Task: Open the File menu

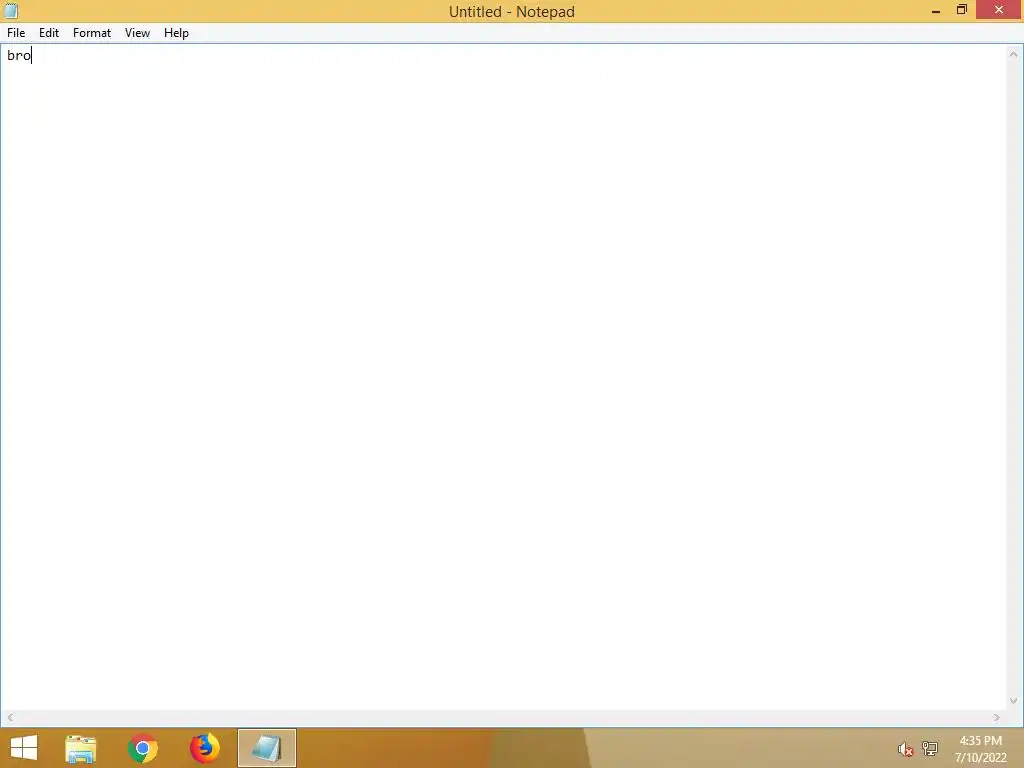Action: pyautogui.click(x=16, y=33)
